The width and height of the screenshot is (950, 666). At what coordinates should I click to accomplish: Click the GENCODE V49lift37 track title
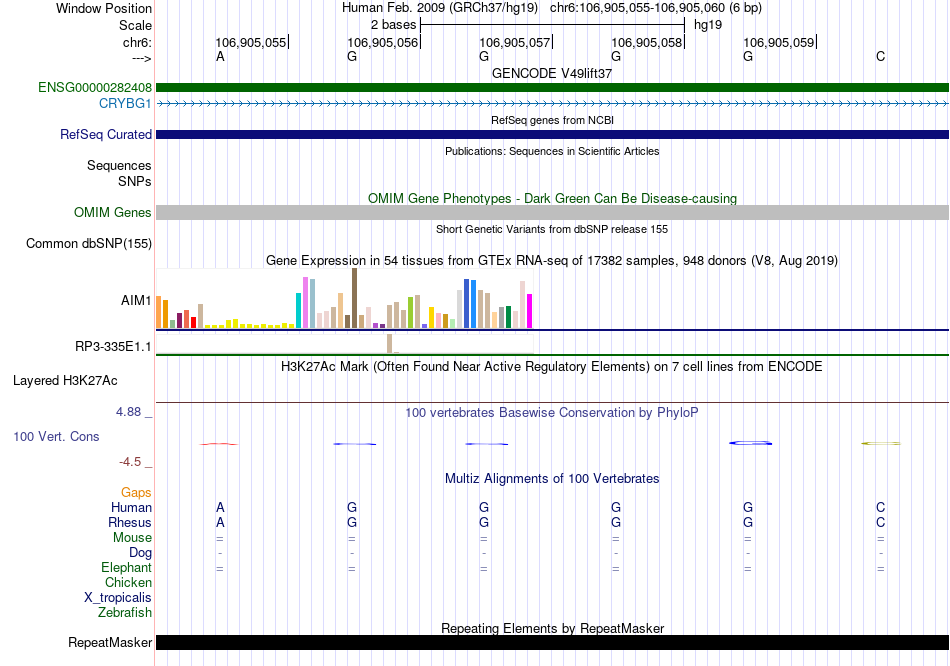[x=552, y=73]
